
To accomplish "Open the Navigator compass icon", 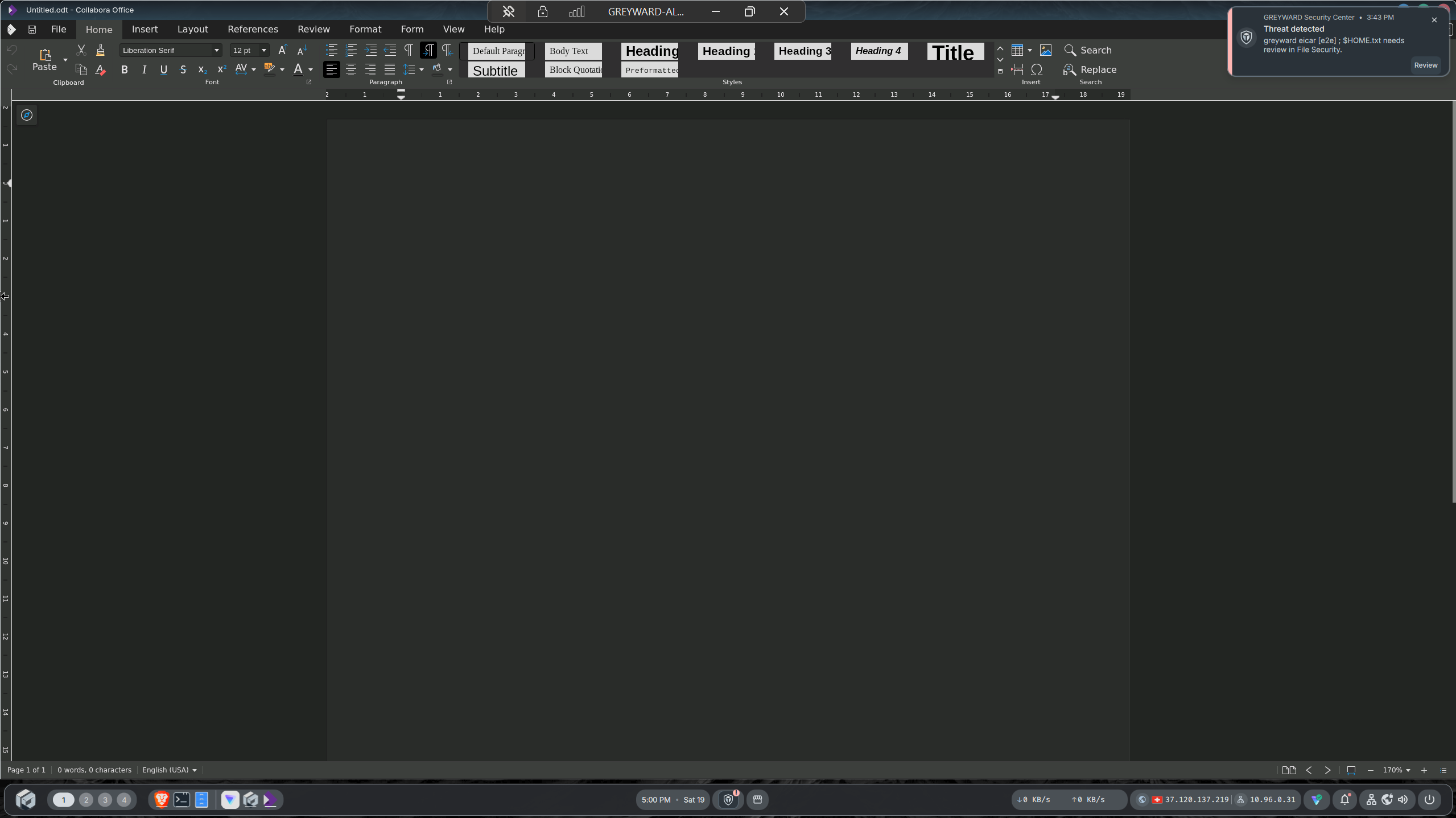I will [27, 115].
